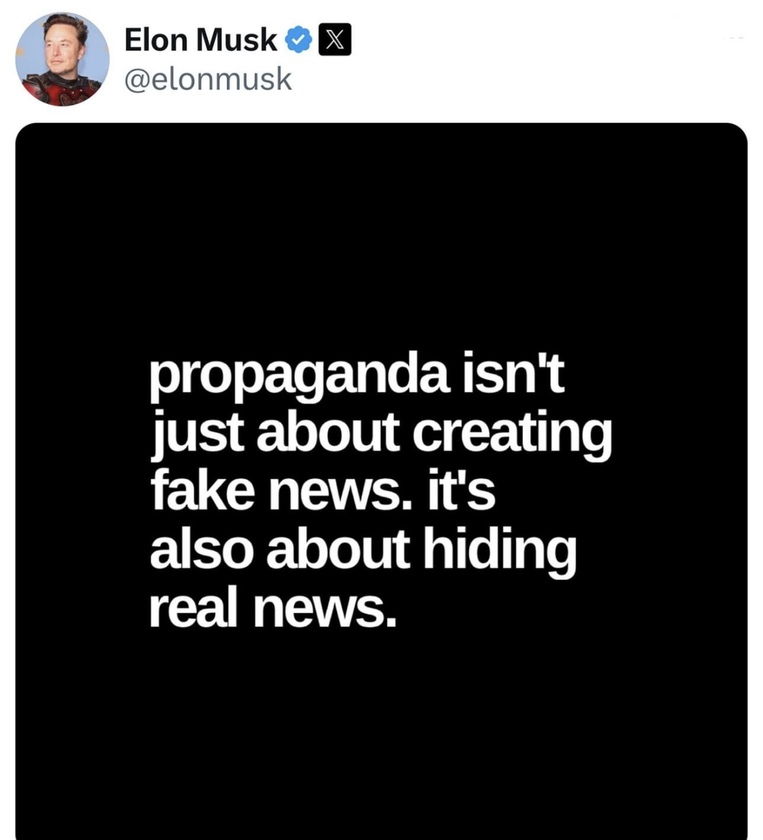Click the word "about" before "creating"

click(328, 430)
